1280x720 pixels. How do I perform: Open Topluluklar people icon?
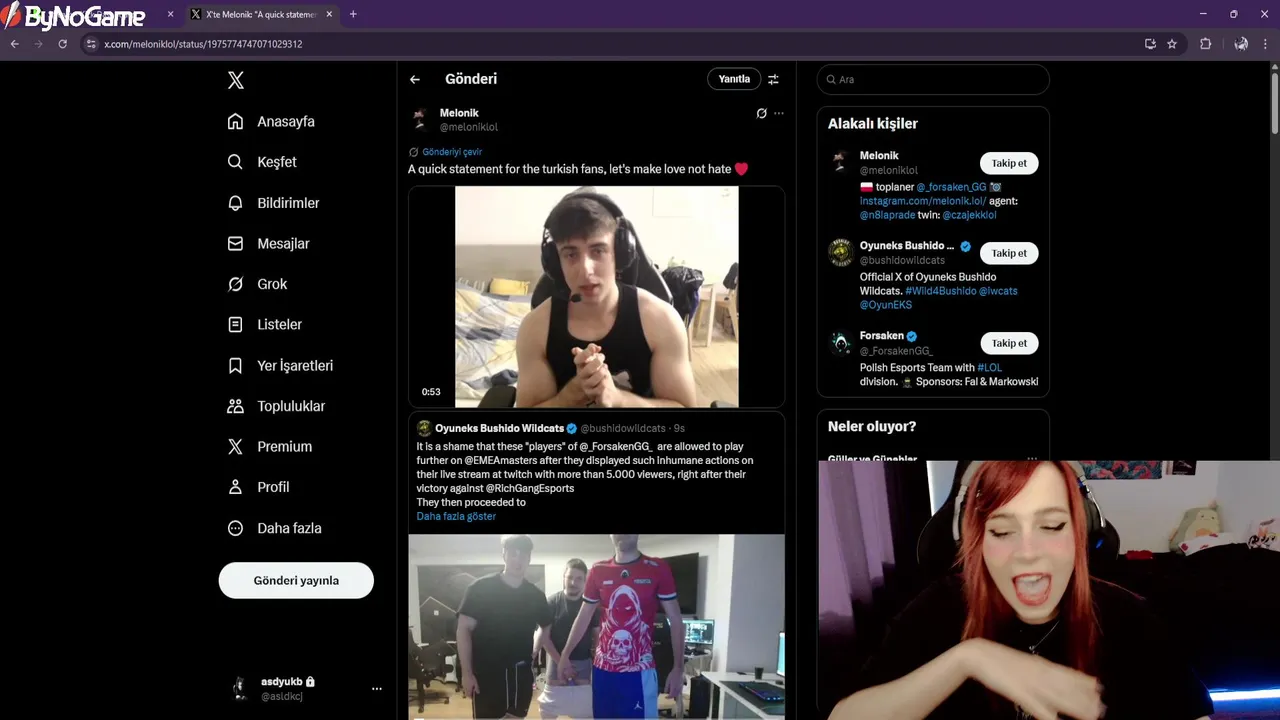[235, 406]
